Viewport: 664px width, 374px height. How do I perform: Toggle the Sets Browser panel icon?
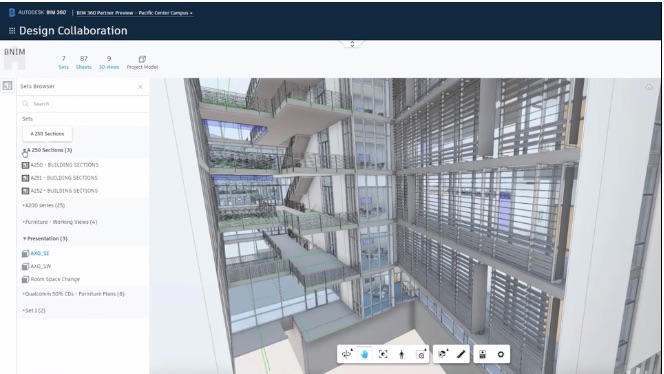[x=8, y=86]
